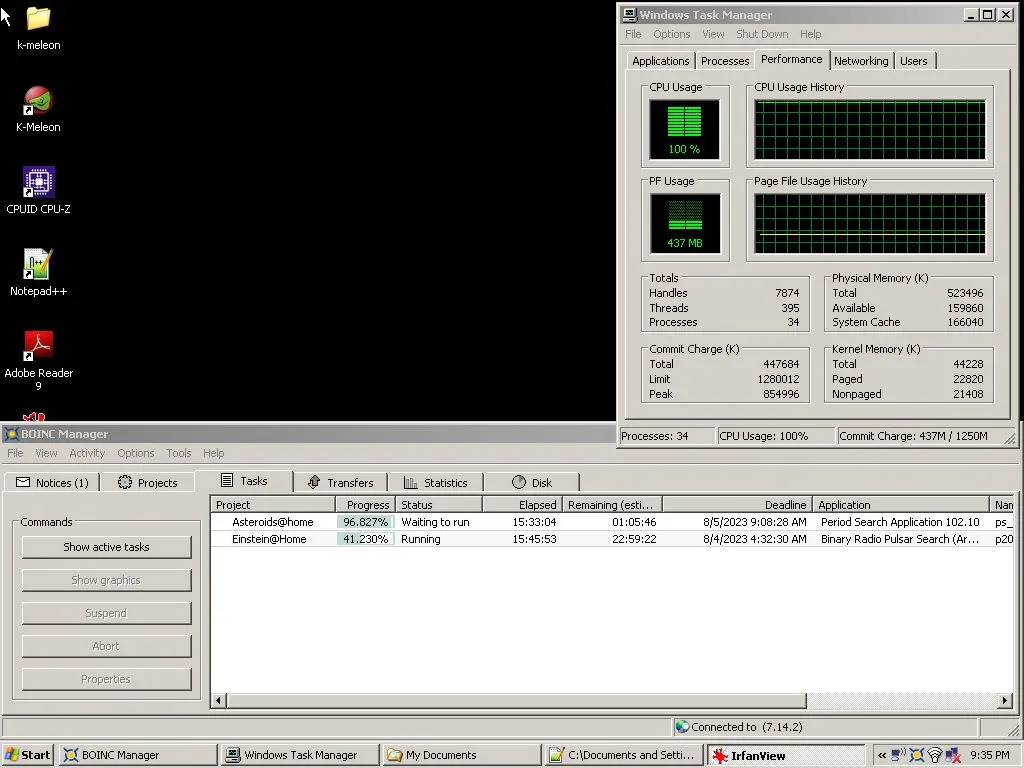Click the Tasks tab list icon

(x=227, y=481)
